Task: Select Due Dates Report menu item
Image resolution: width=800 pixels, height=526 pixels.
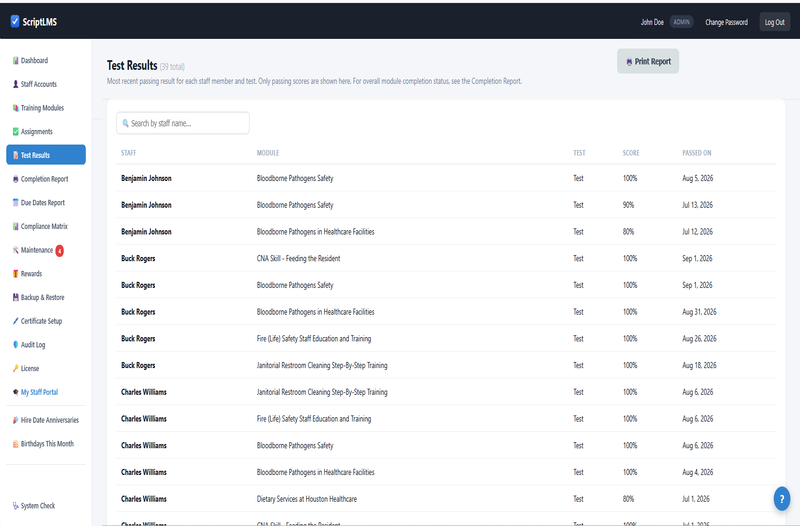Action: (x=46, y=203)
